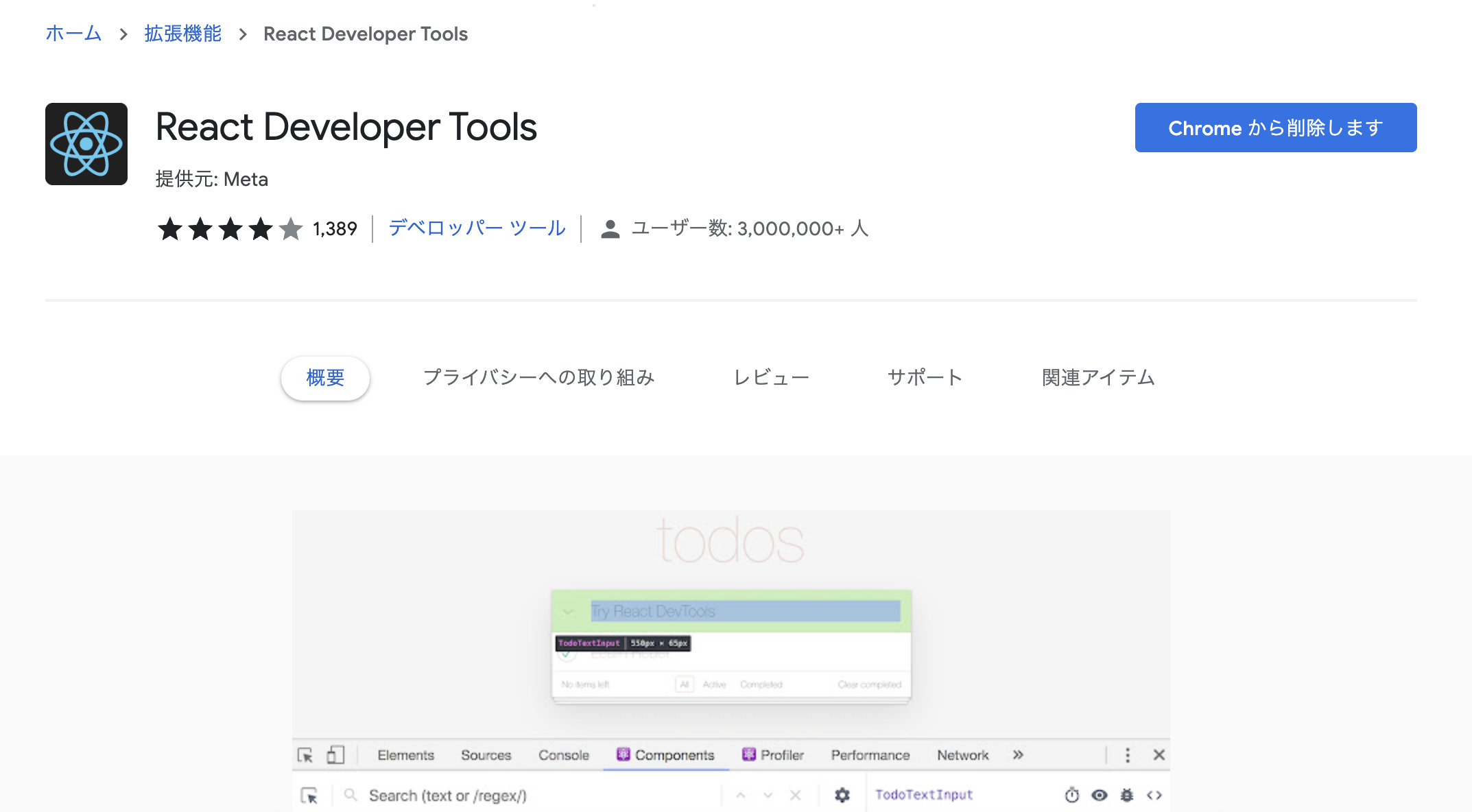The image size is (1472, 812).
Task: Close the DevTools panel with X
Action: [x=1159, y=755]
